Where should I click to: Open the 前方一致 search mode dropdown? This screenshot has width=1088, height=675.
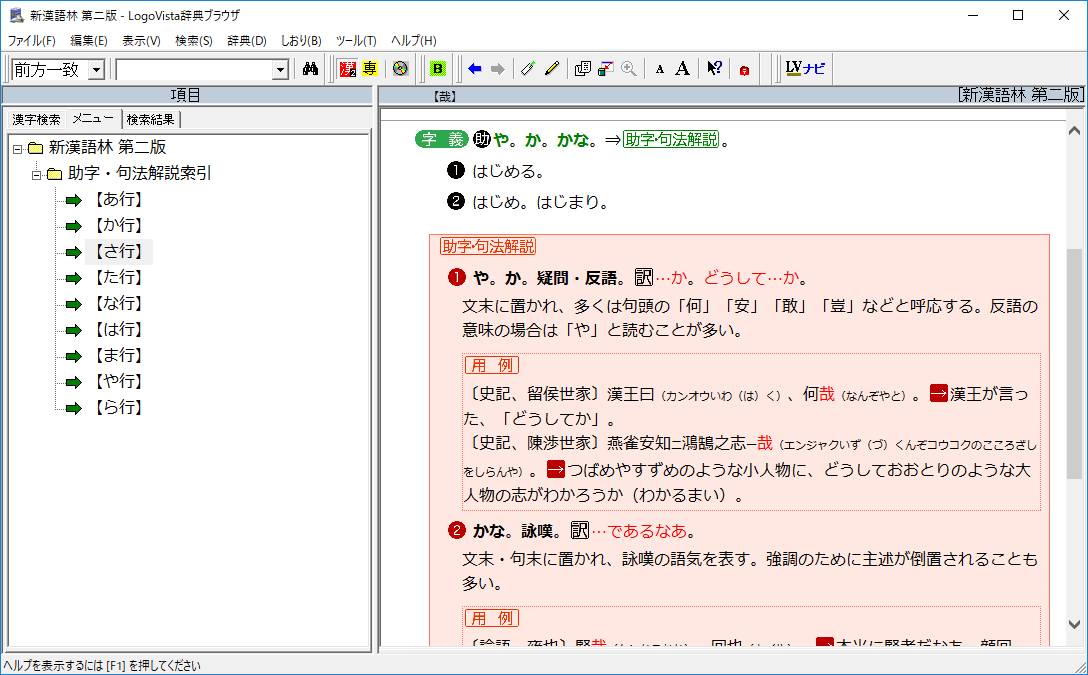[x=96, y=69]
